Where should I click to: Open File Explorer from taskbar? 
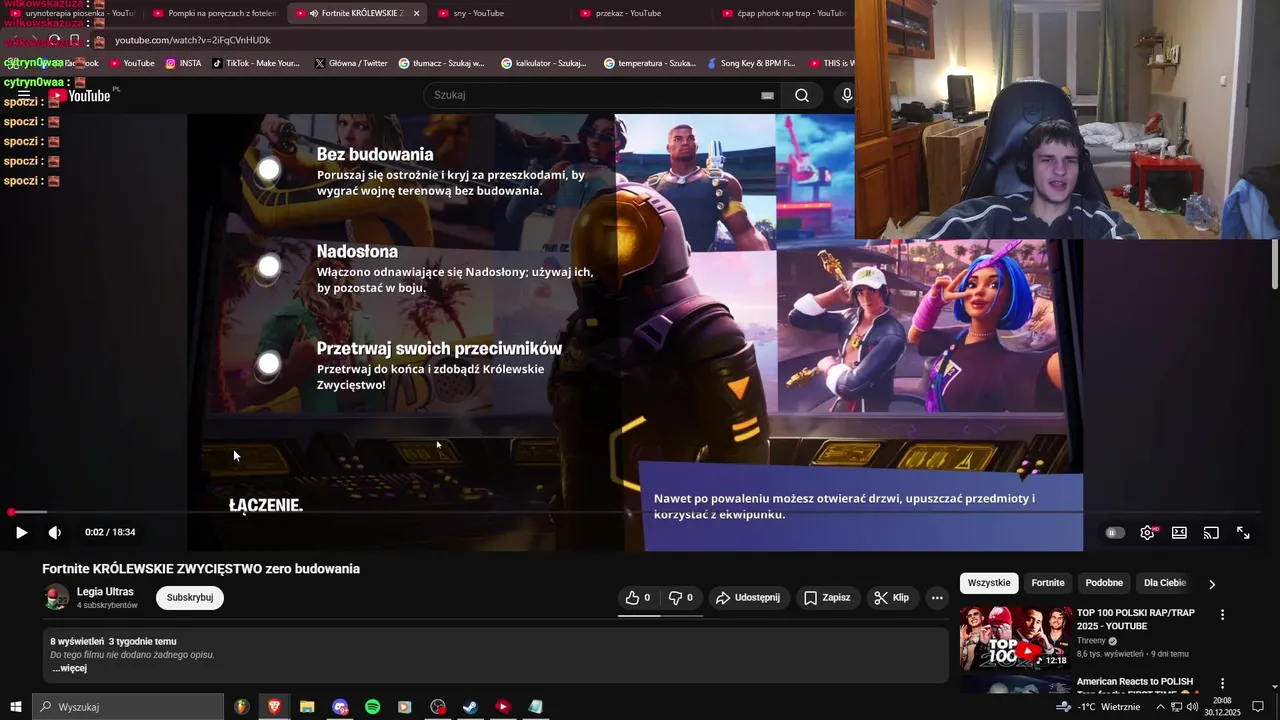307,707
